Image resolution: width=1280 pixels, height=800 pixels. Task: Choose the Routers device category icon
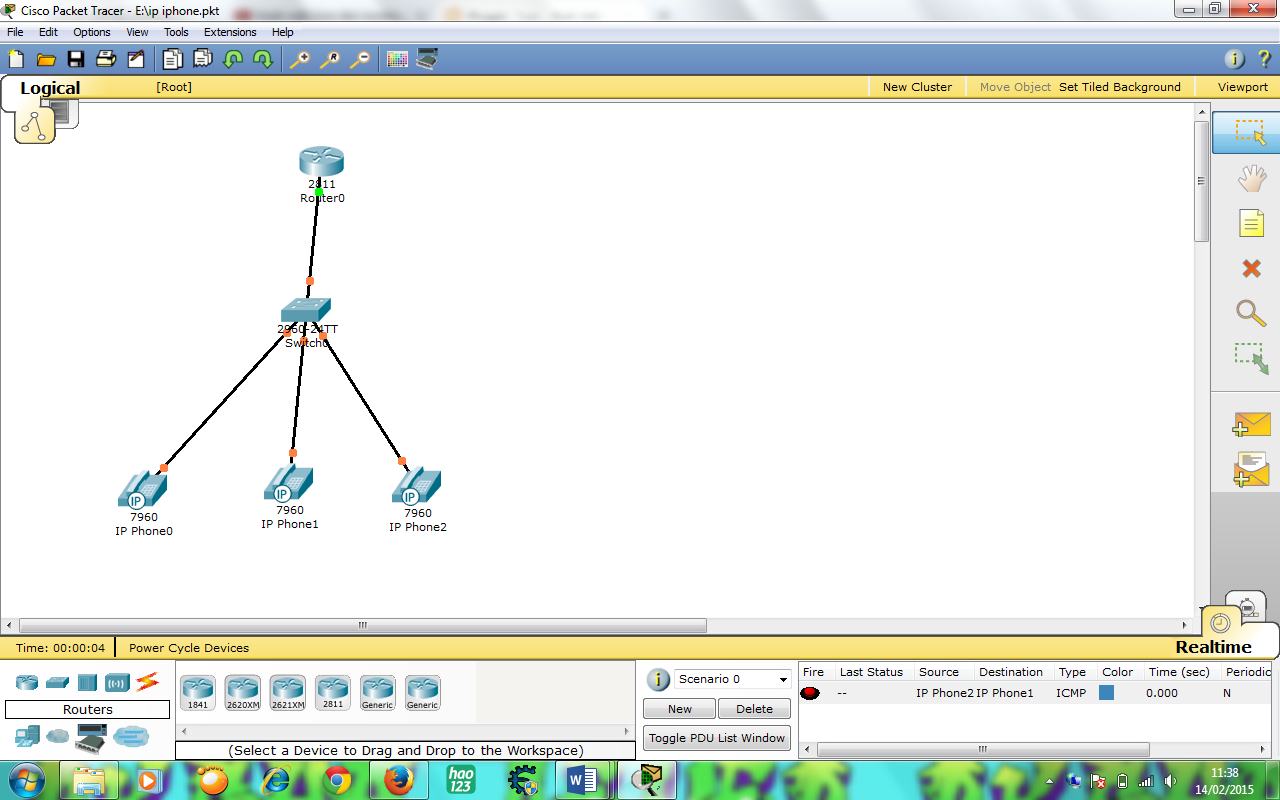(27, 683)
